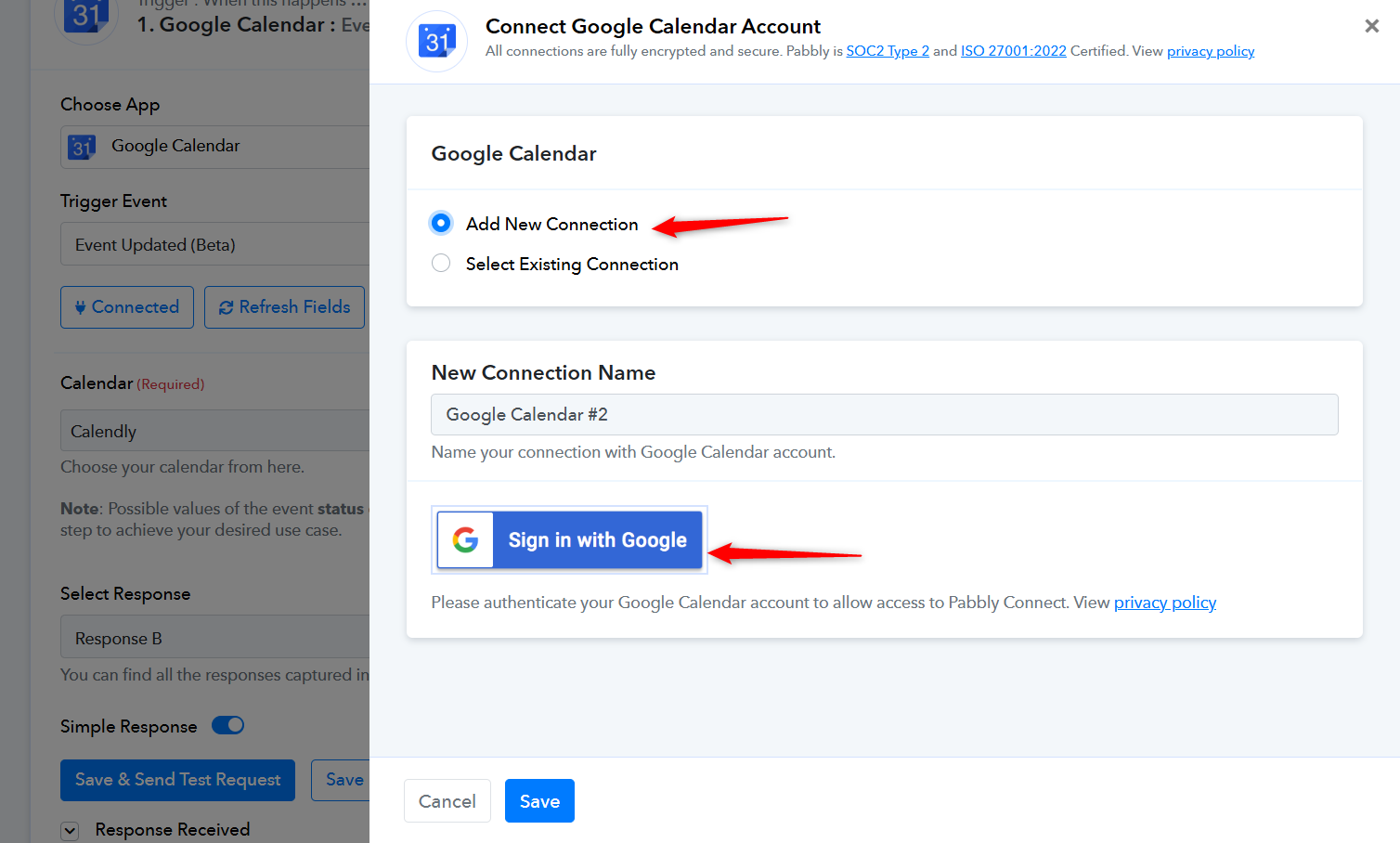Select the Add New Connection radio button
Image resolution: width=1400 pixels, height=843 pixels.
441,223
